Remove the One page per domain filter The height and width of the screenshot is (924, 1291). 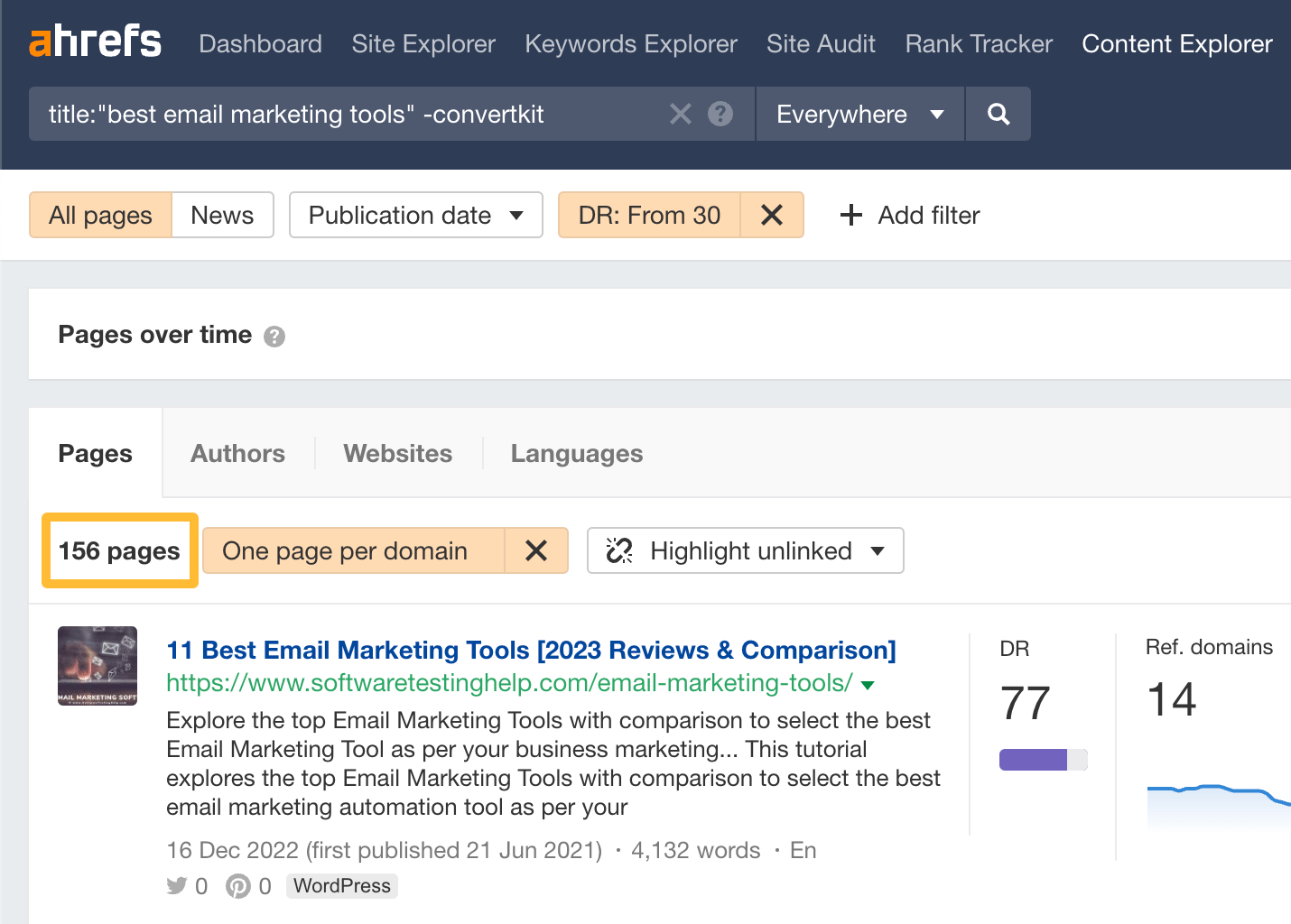coord(537,550)
